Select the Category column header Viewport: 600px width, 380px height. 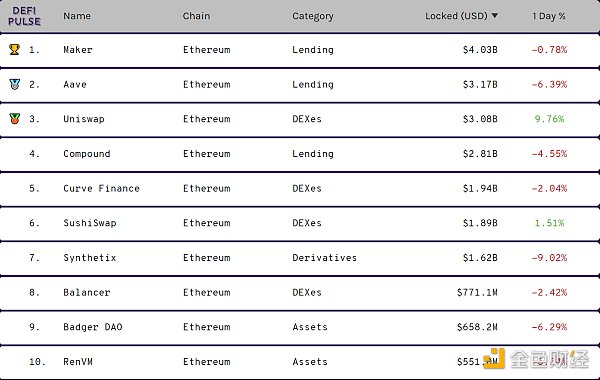point(313,16)
